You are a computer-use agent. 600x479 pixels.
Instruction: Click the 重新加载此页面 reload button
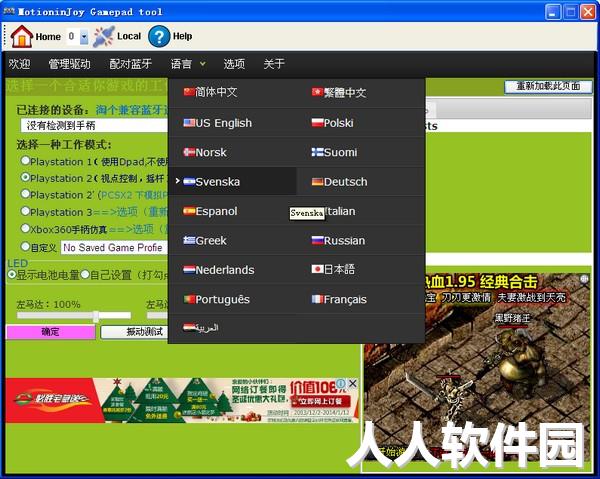[548, 86]
